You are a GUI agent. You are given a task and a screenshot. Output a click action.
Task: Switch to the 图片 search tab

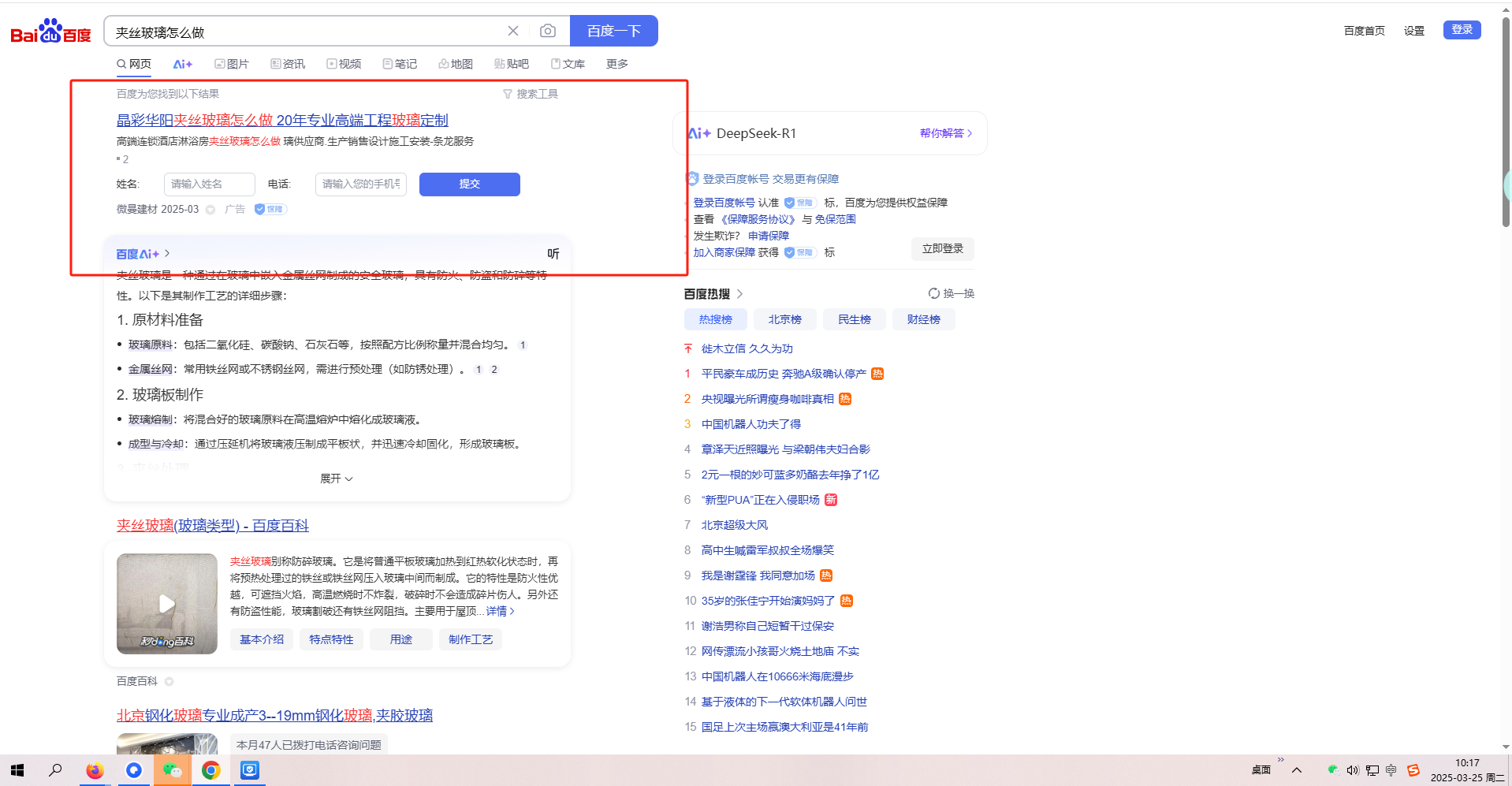coord(232,64)
